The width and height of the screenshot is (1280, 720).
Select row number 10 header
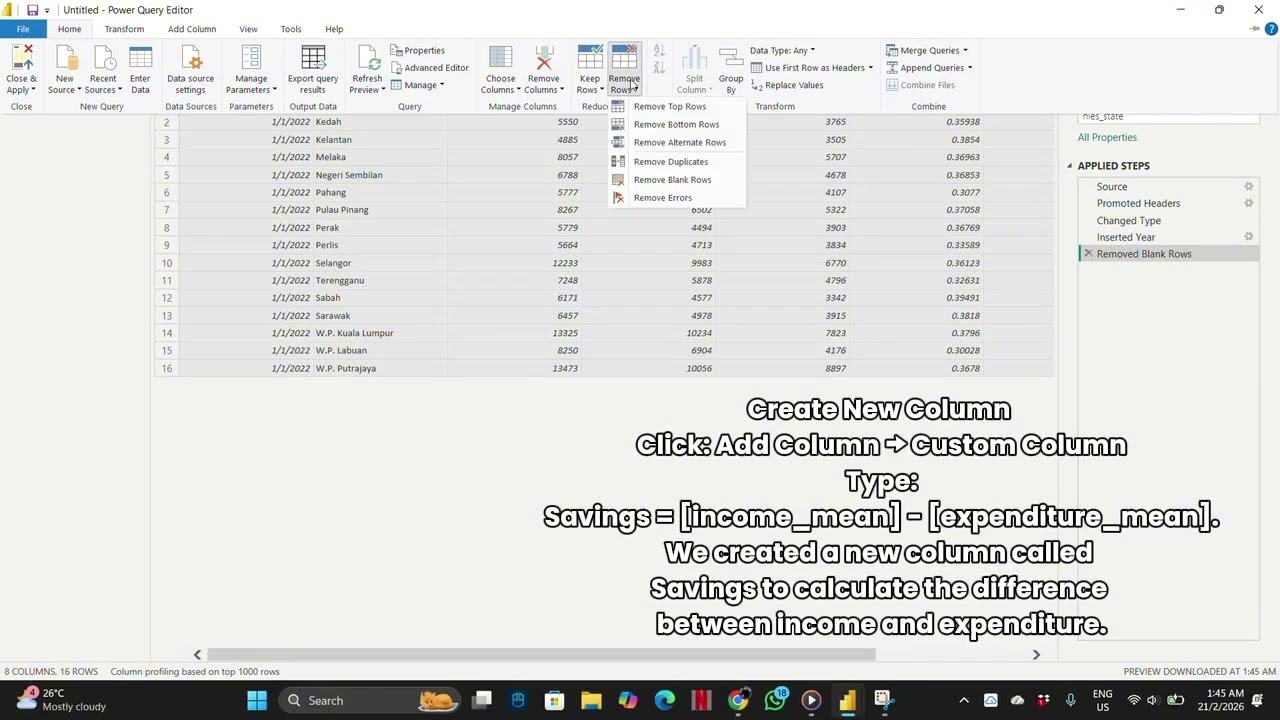(x=166, y=263)
